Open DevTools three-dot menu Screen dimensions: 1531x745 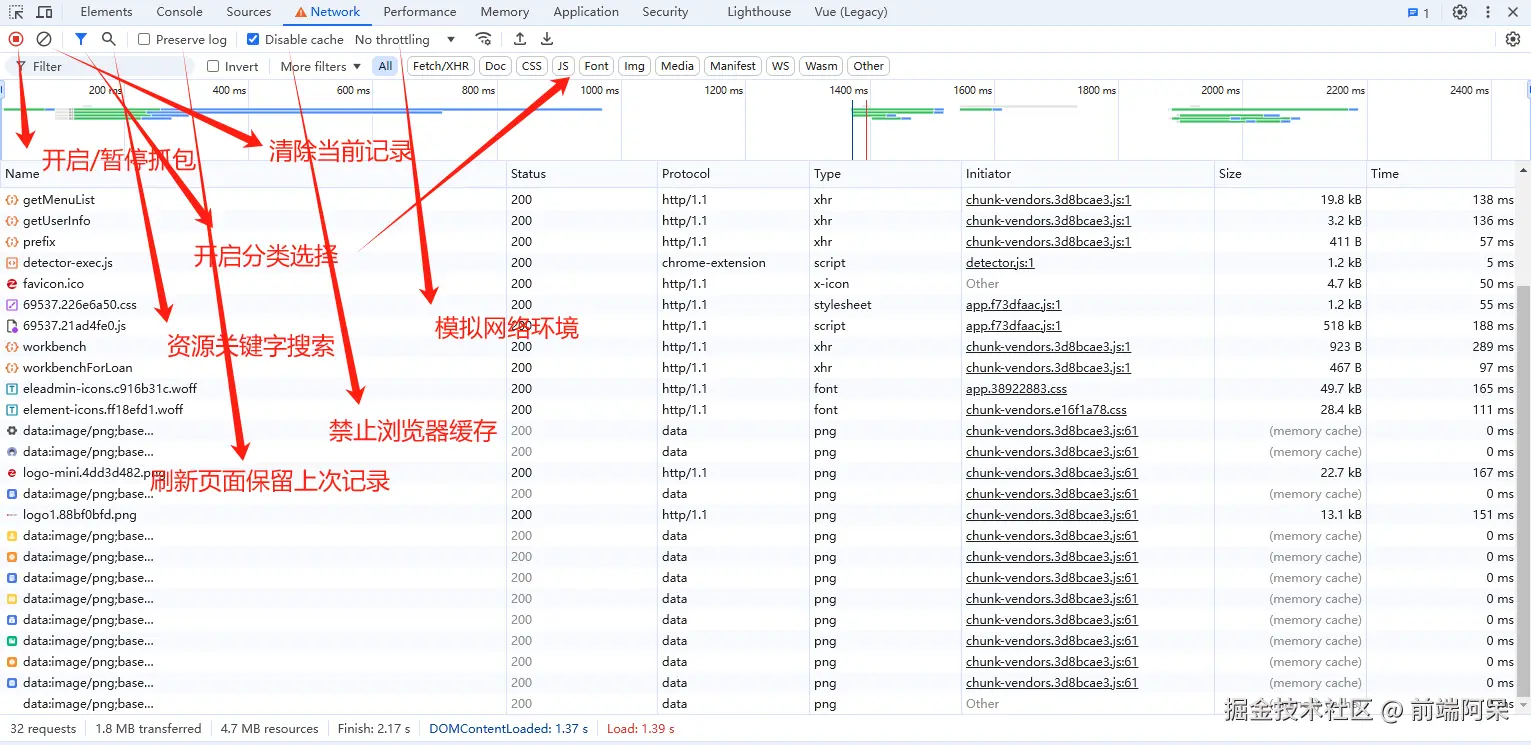[x=1488, y=12]
